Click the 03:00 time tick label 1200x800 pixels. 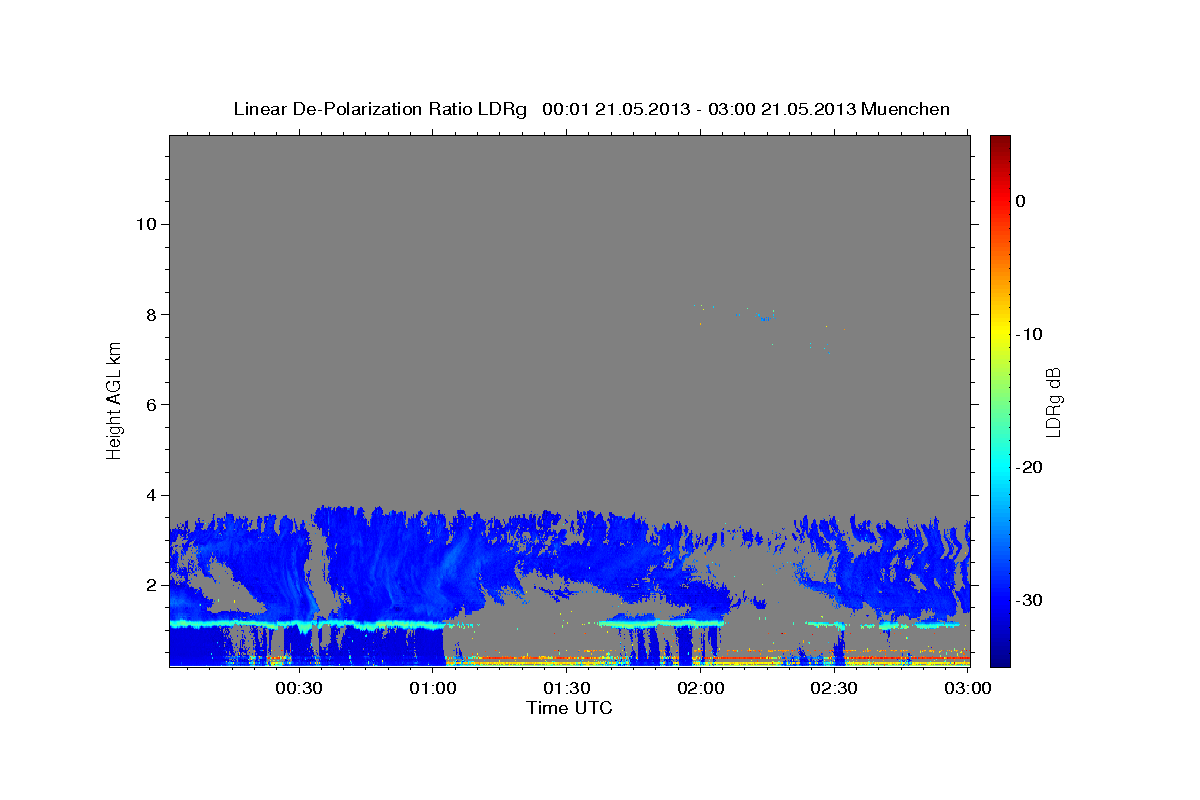click(967, 688)
